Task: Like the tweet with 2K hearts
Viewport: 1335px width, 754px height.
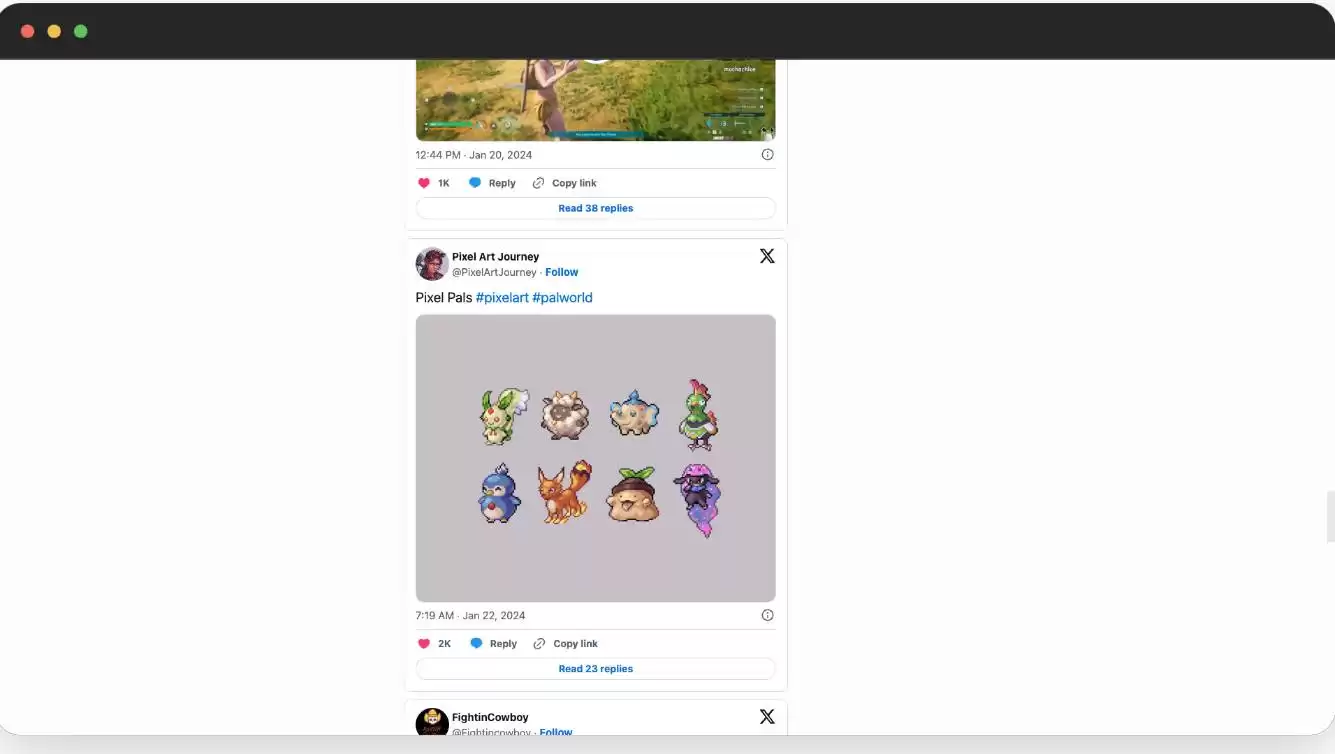Action: [424, 643]
